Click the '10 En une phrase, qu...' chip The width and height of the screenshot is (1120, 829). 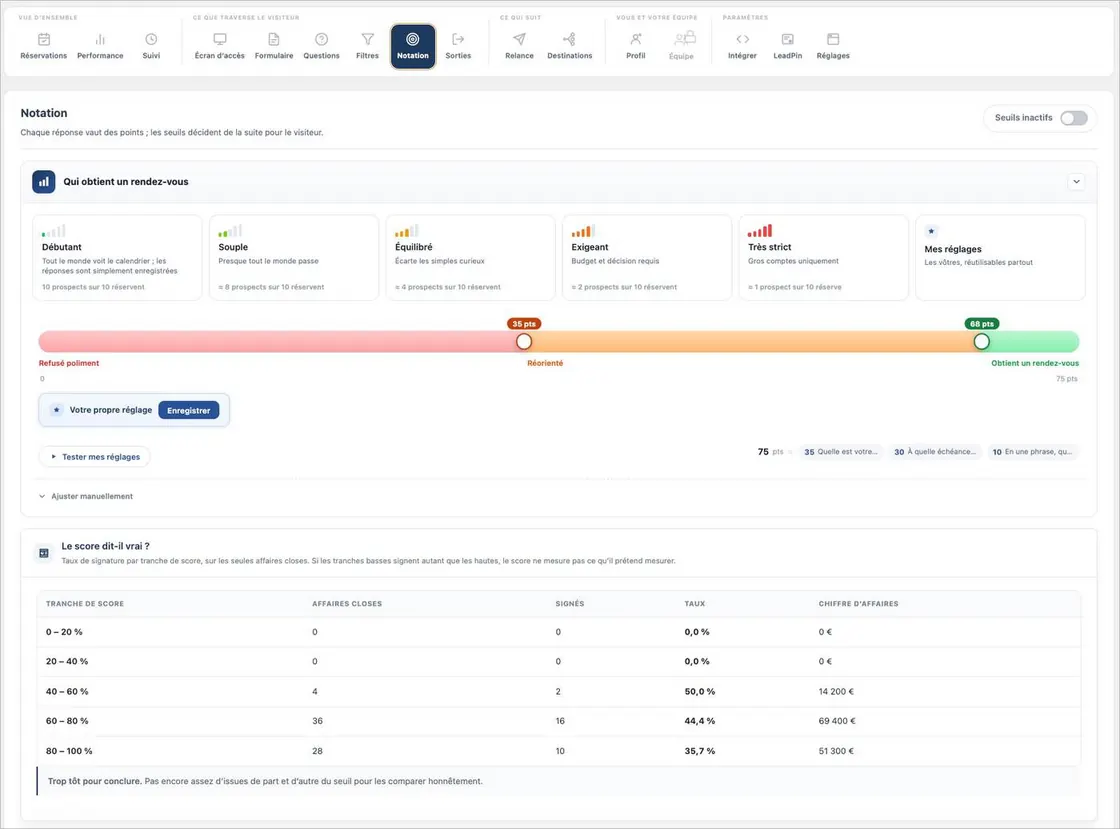[1032, 452]
